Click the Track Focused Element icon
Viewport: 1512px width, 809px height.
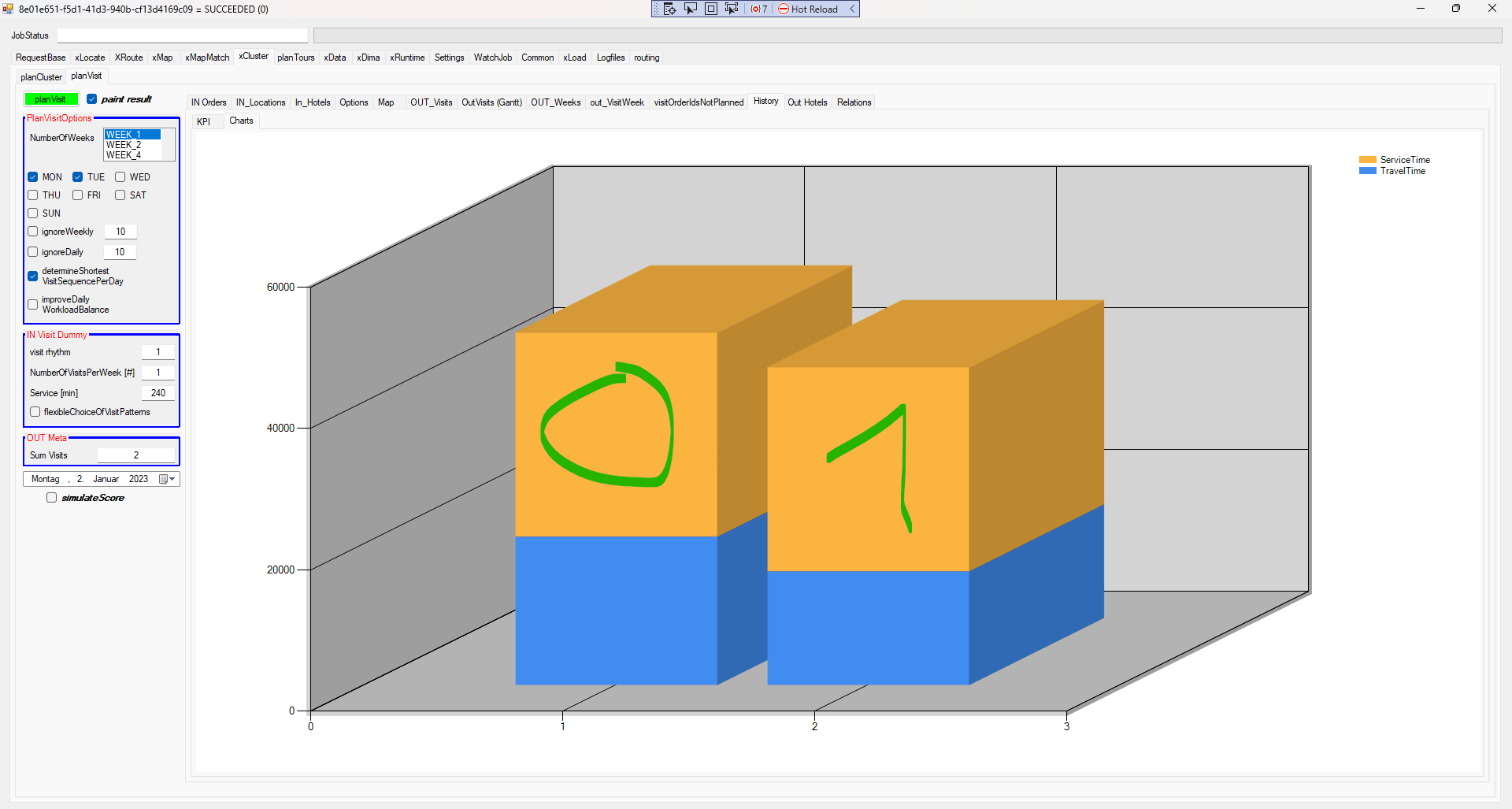pyautogui.click(x=732, y=9)
